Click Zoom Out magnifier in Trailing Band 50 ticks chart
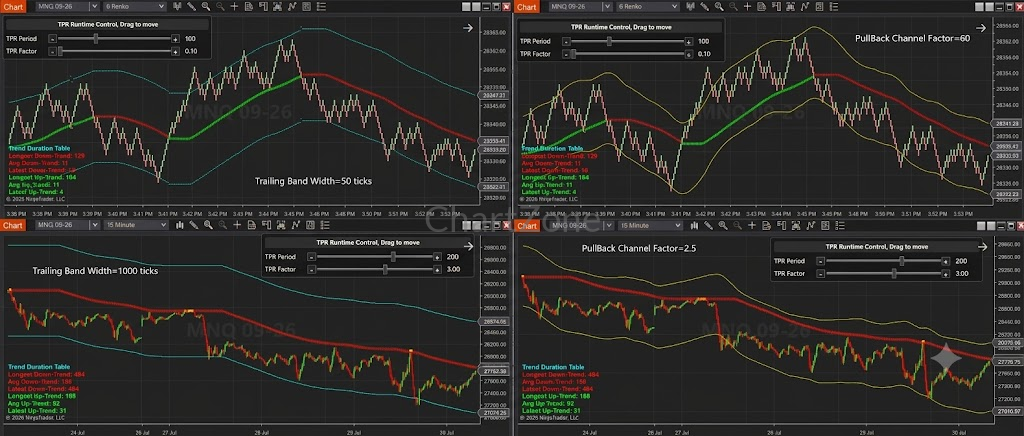The height and width of the screenshot is (436, 1024). [220, 7]
